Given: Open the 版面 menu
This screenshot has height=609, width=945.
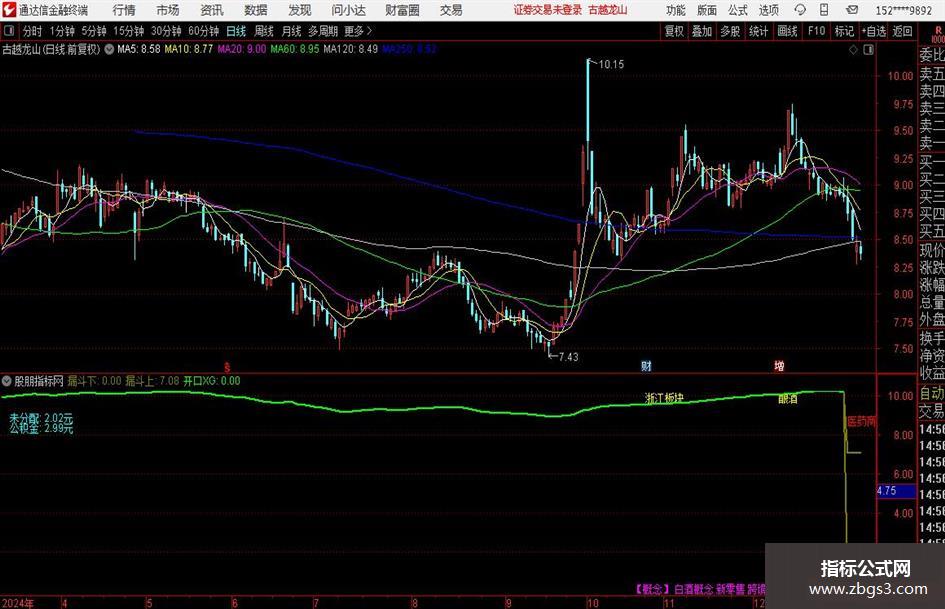Looking at the screenshot, I should (x=707, y=10).
